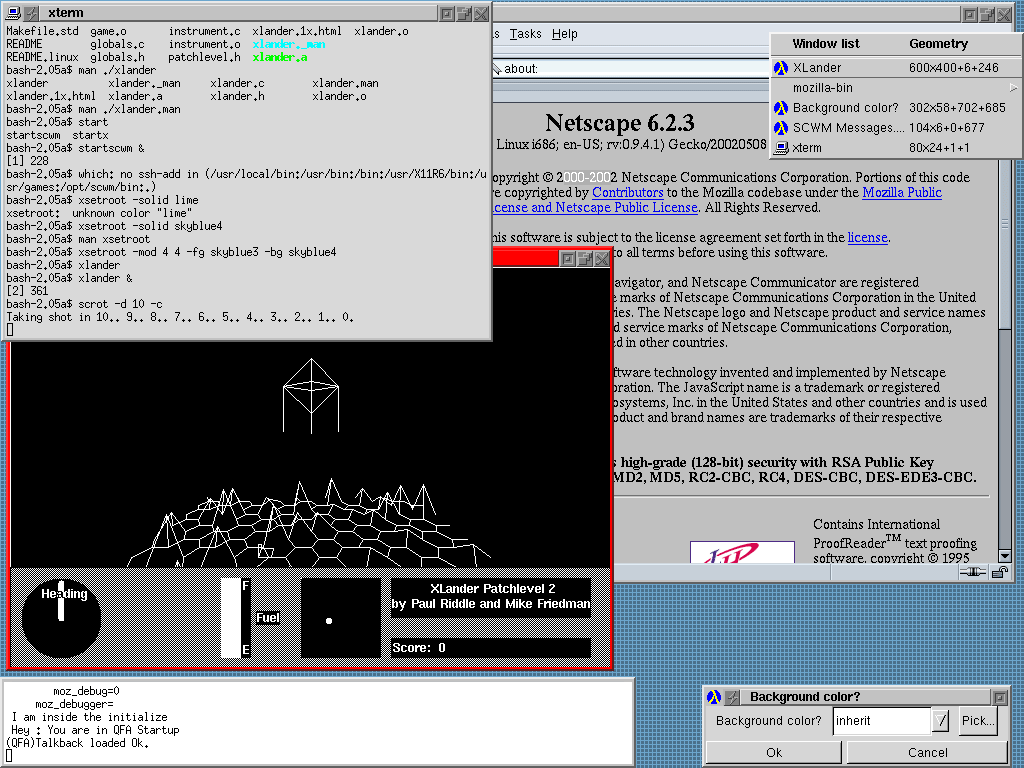Screen dimensions: 1024x768
Task: Maximize the xterm window from its title bar
Action: 464,13
